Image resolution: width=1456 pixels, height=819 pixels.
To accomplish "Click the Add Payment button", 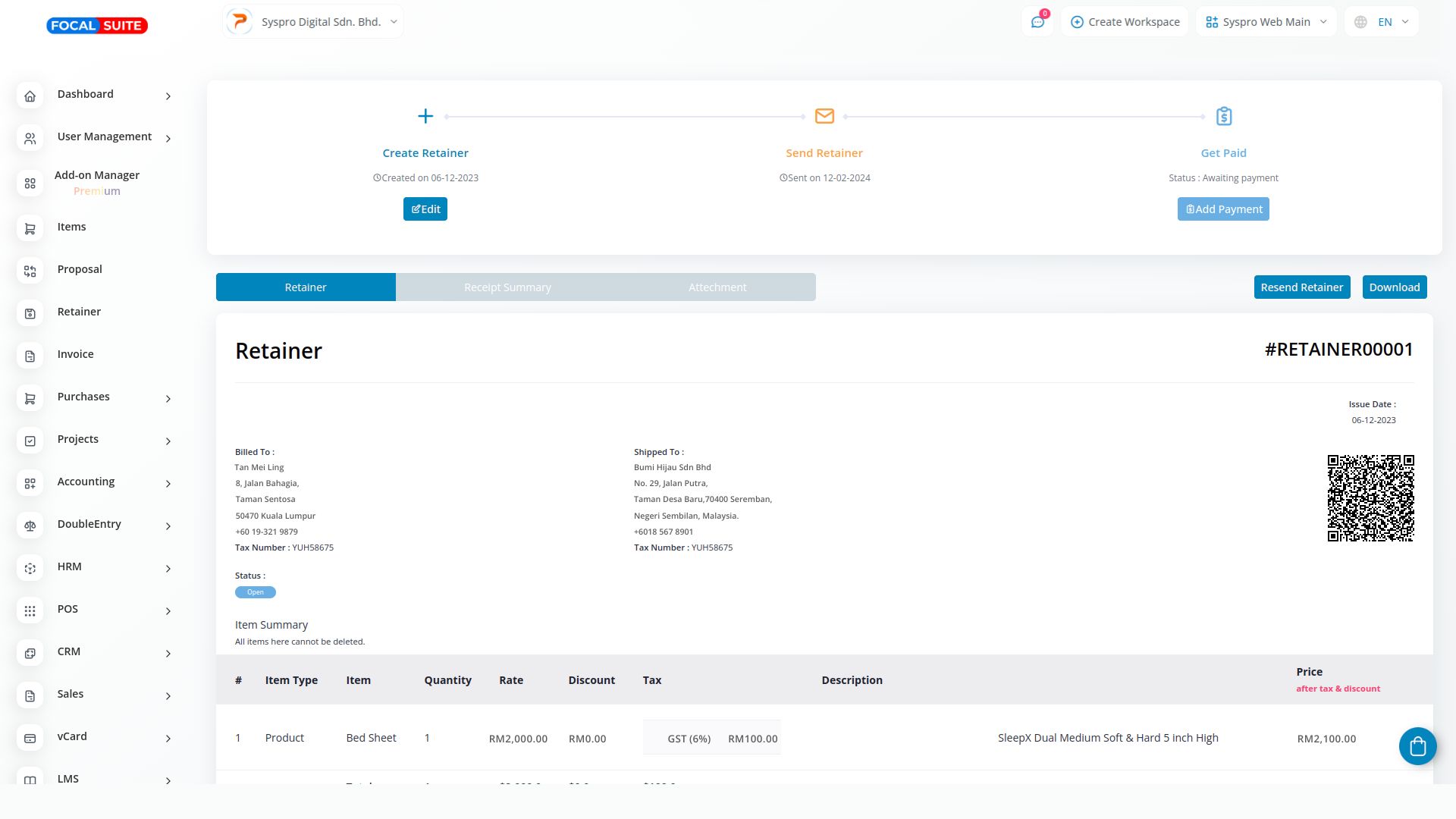I will coord(1223,209).
